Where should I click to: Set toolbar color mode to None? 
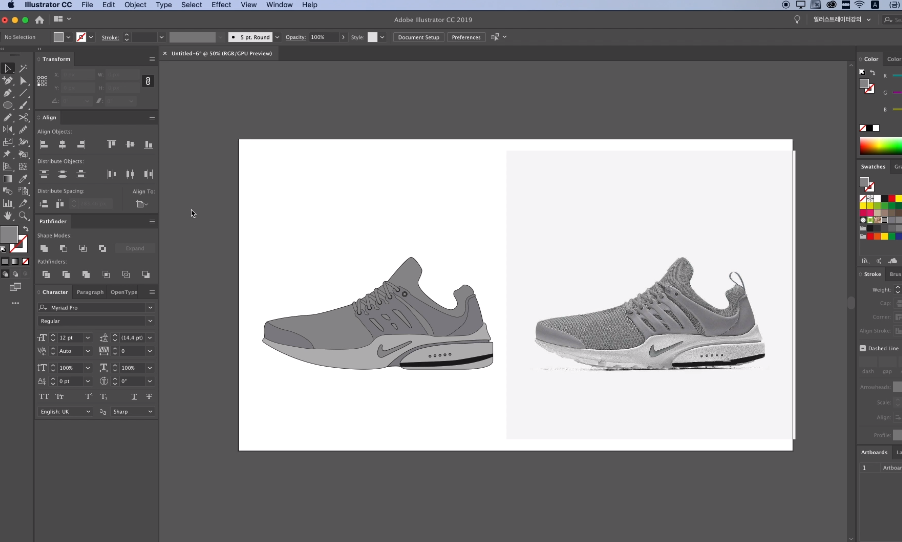pyautogui.click(x=25, y=261)
